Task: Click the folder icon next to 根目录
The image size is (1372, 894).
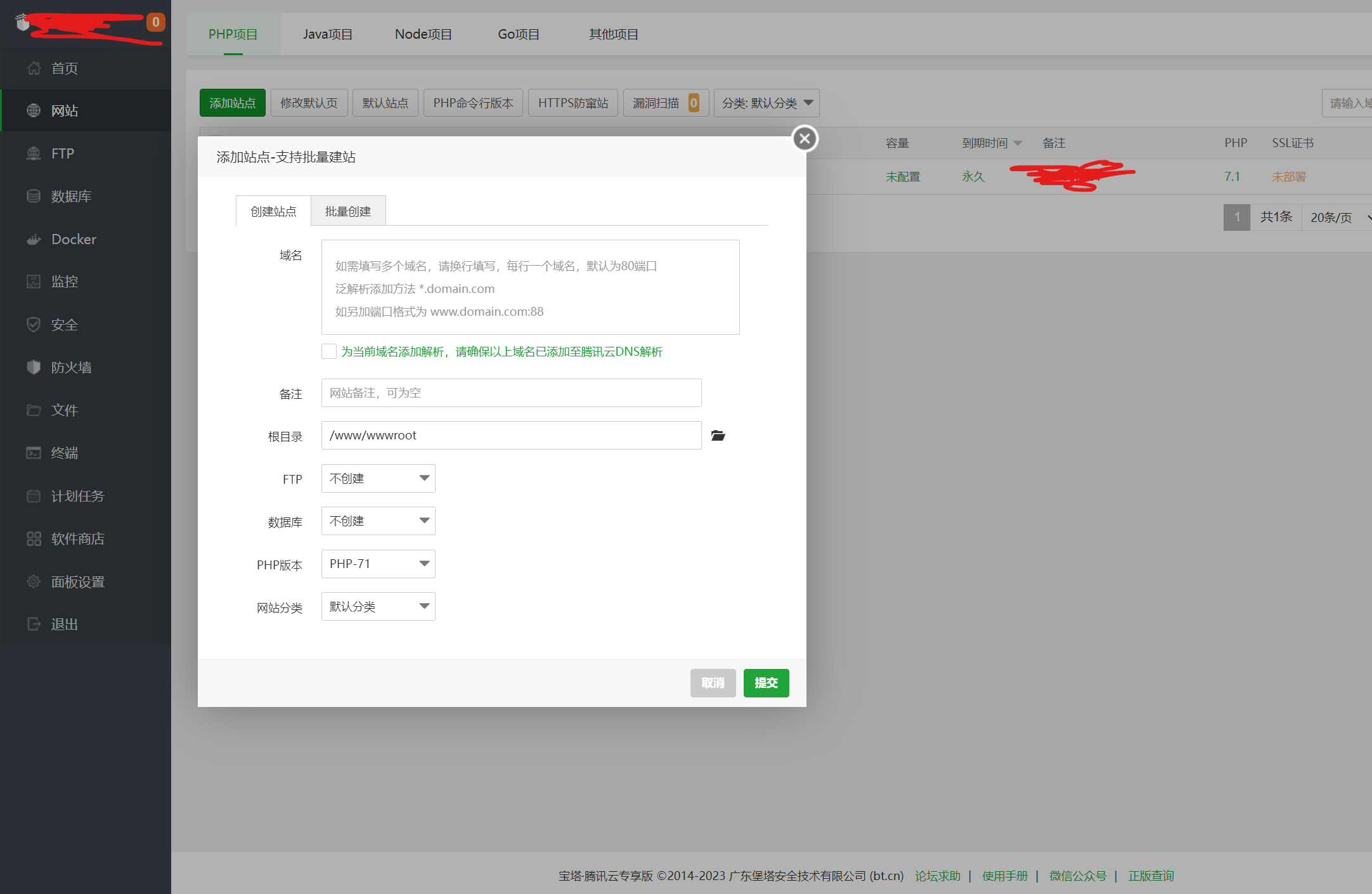Action: [x=717, y=436]
